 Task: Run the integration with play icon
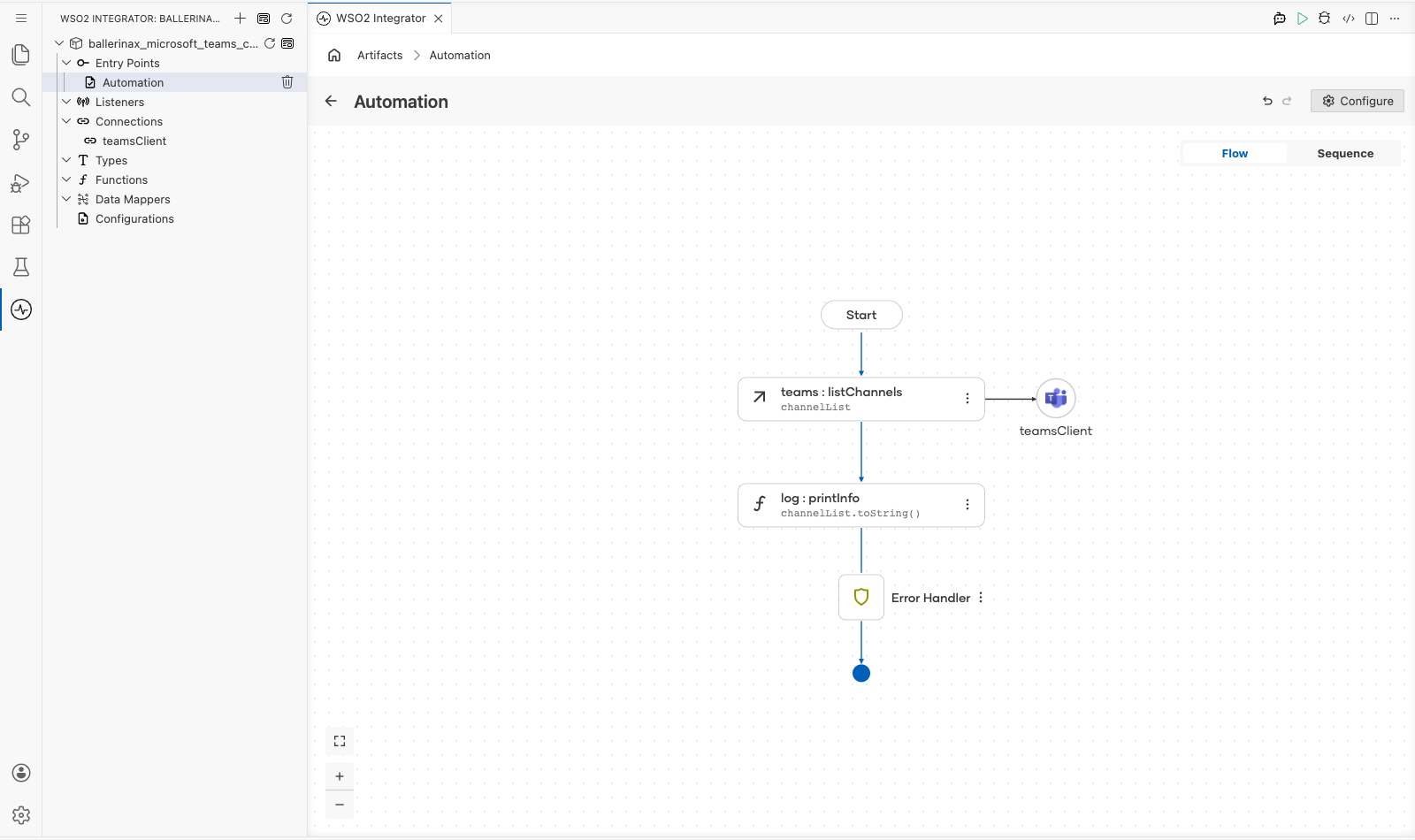point(1303,18)
